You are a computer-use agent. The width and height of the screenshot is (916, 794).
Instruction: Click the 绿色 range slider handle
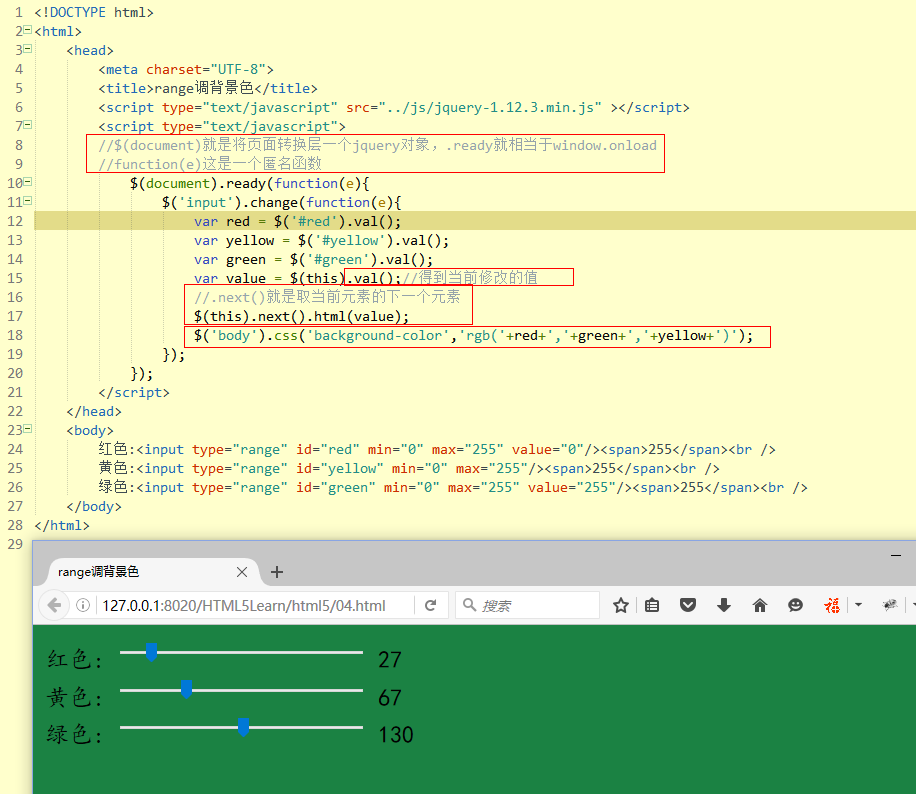(x=243, y=727)
